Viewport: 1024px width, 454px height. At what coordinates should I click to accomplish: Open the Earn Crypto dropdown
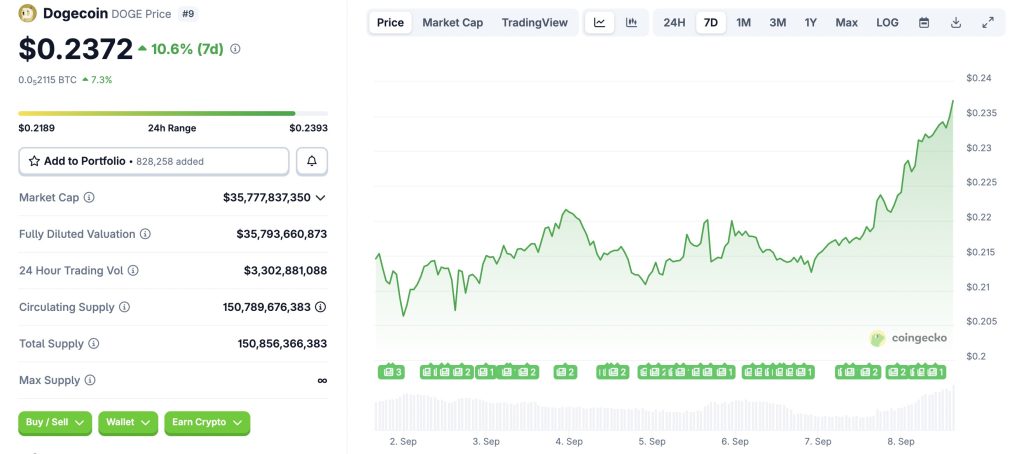pyautogui.click(x=207, y=422)
